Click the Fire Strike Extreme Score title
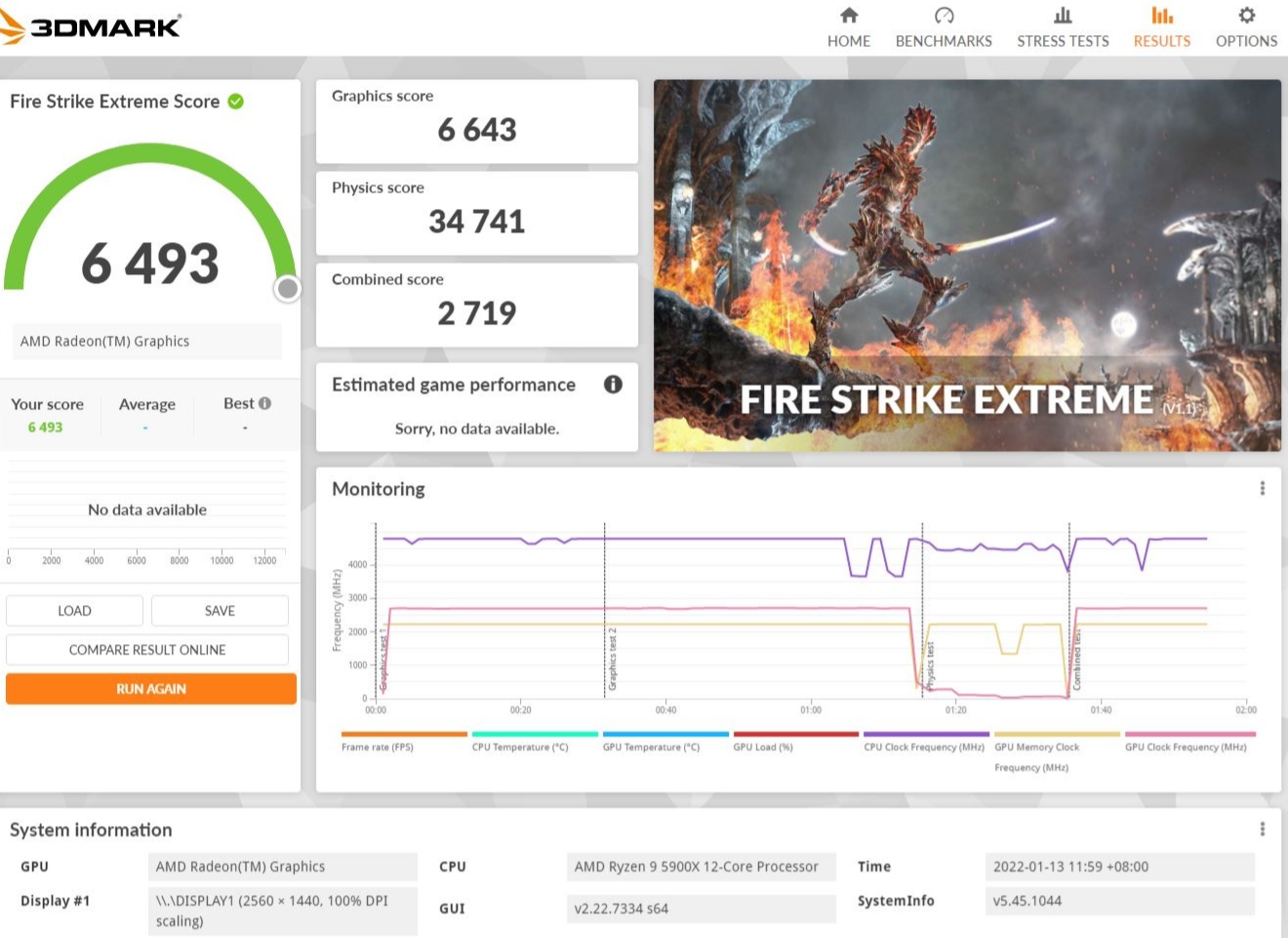Screen dimensions: 1288x938 [115, 102]
